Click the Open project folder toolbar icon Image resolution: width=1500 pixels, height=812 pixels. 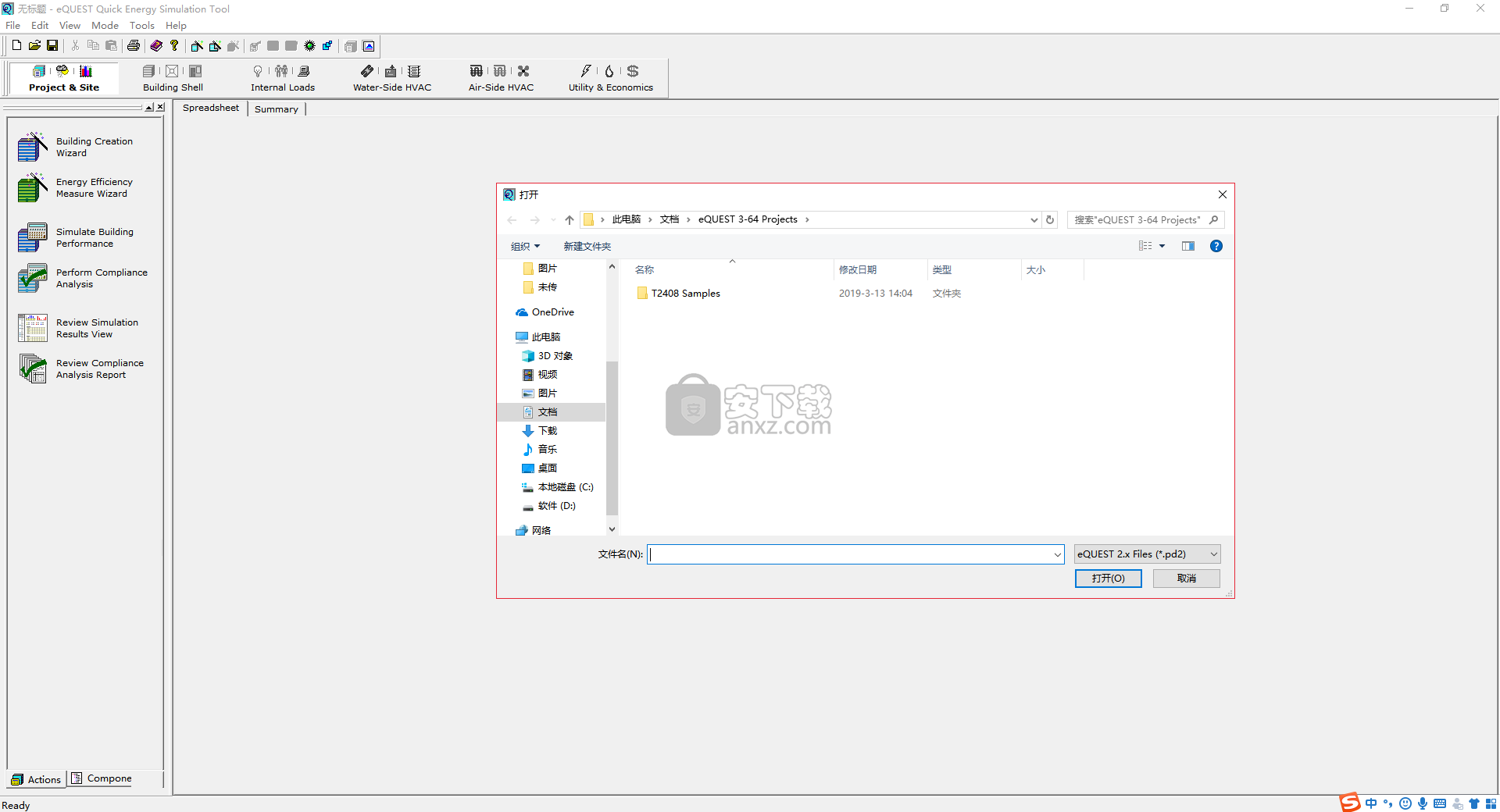click(x=34, y=46)
